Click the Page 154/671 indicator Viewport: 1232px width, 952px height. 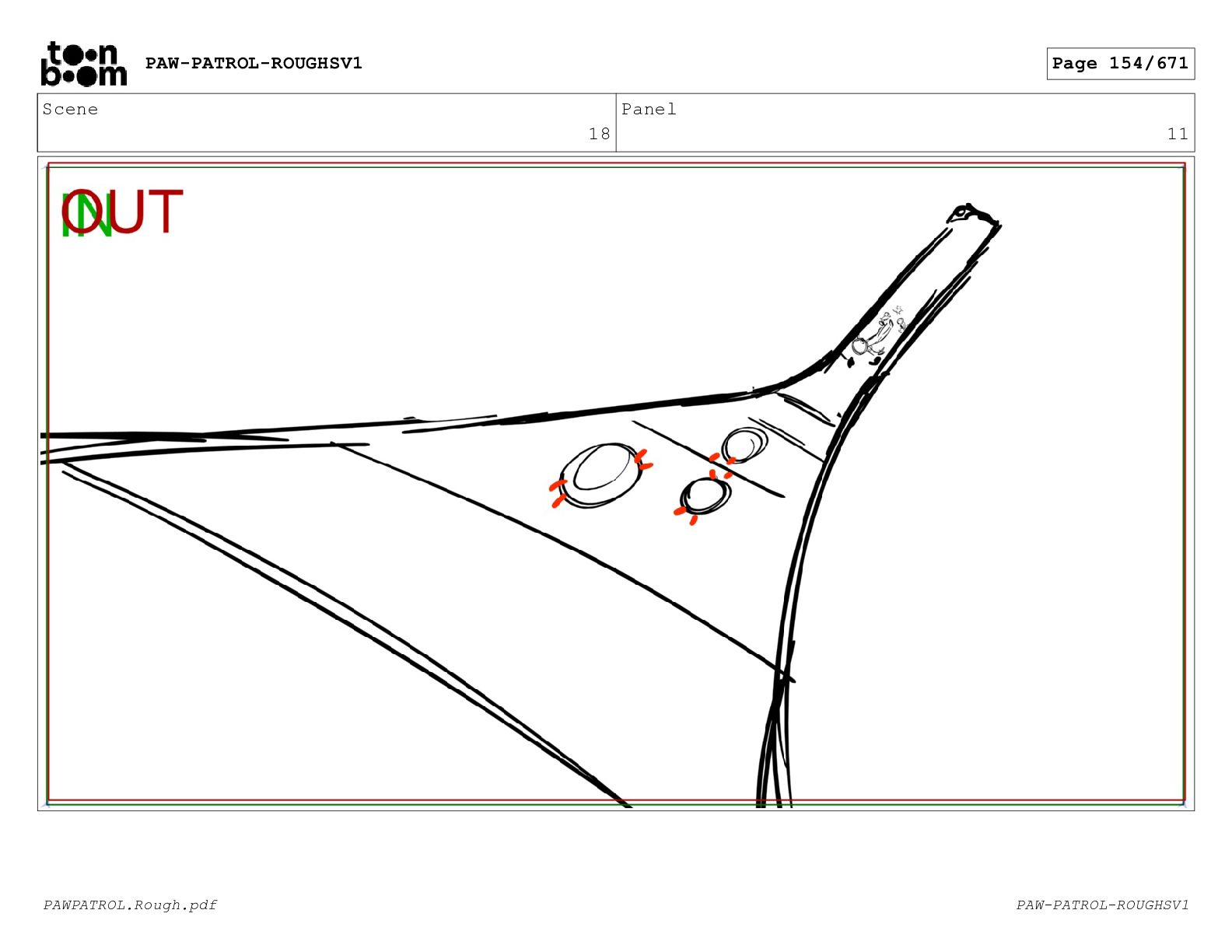coord(1120,64)
